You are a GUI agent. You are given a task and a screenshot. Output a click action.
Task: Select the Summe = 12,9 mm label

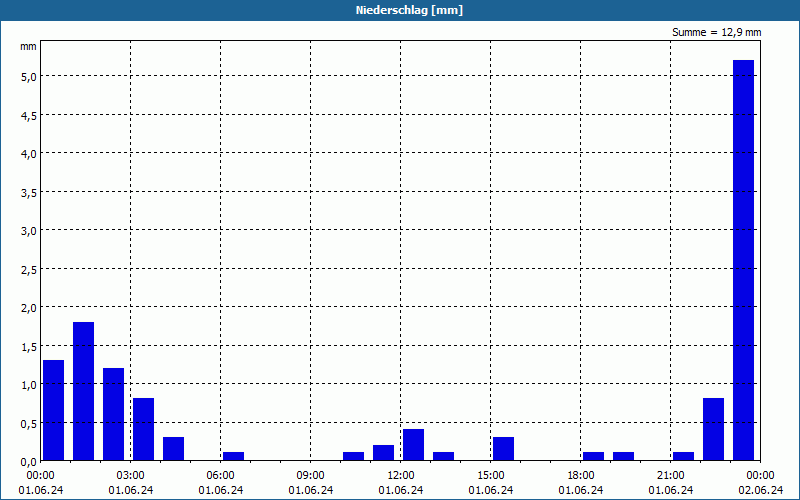[x=716, y=32]
